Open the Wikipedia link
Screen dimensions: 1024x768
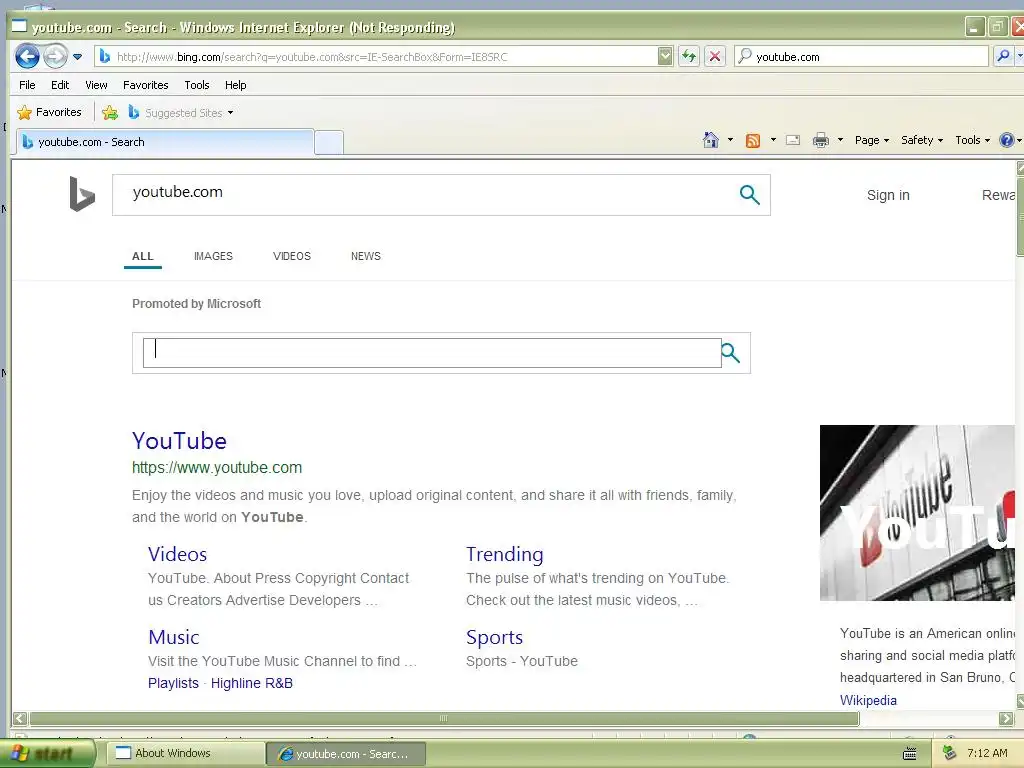(x=868, y=700)
